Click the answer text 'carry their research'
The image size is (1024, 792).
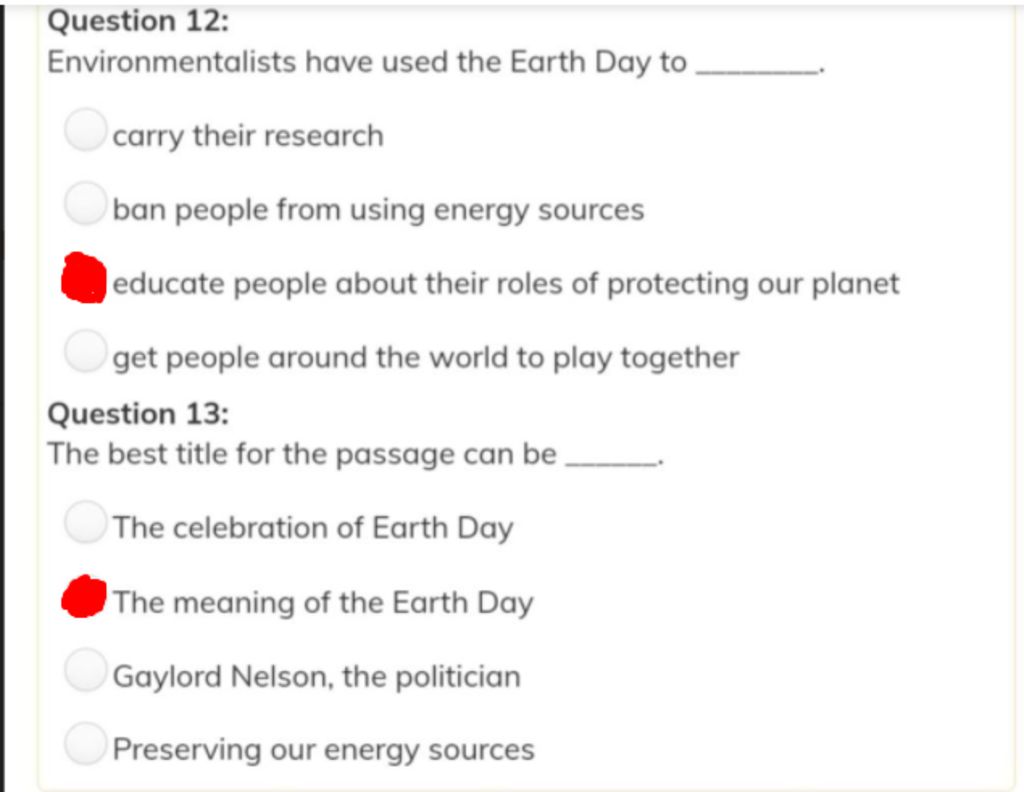tap(247, 136)
